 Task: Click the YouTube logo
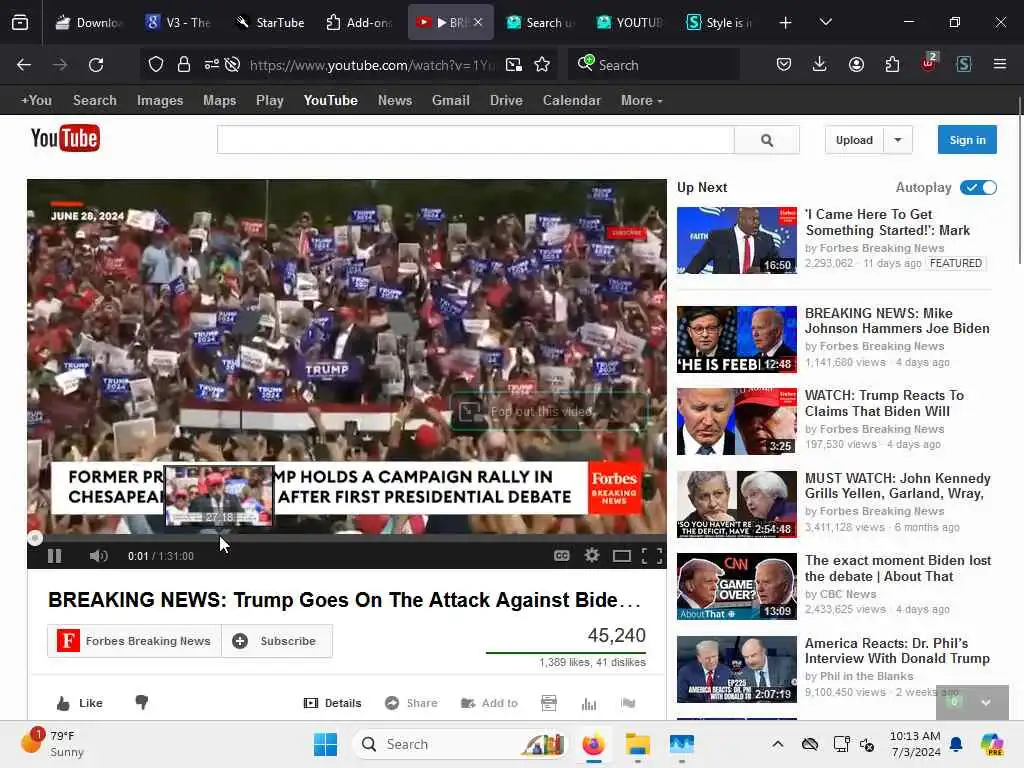[65, 138]
